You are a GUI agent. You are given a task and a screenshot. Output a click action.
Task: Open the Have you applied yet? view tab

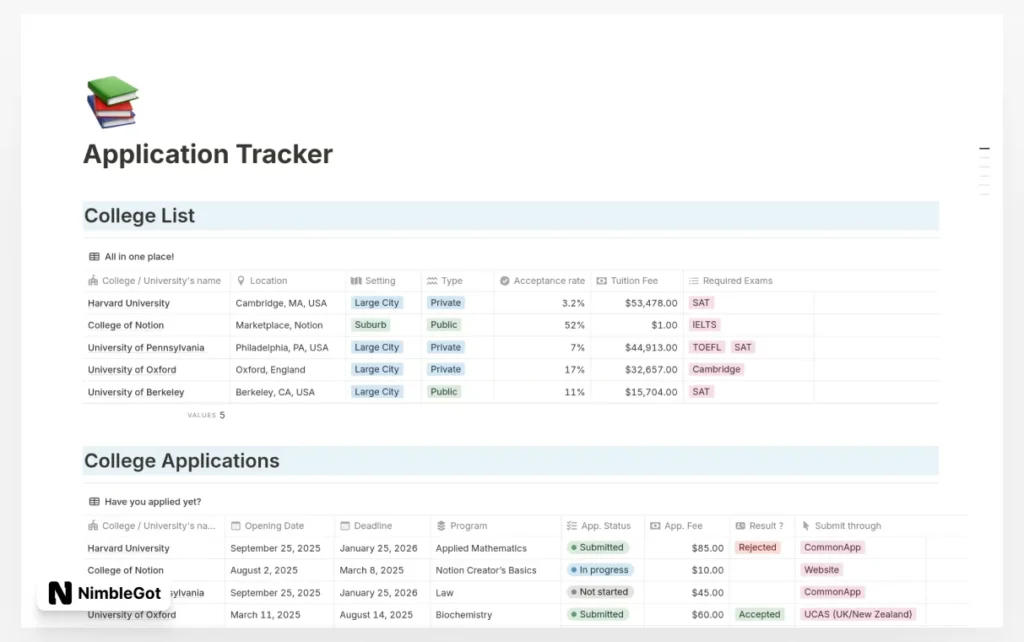coord(145,502)
